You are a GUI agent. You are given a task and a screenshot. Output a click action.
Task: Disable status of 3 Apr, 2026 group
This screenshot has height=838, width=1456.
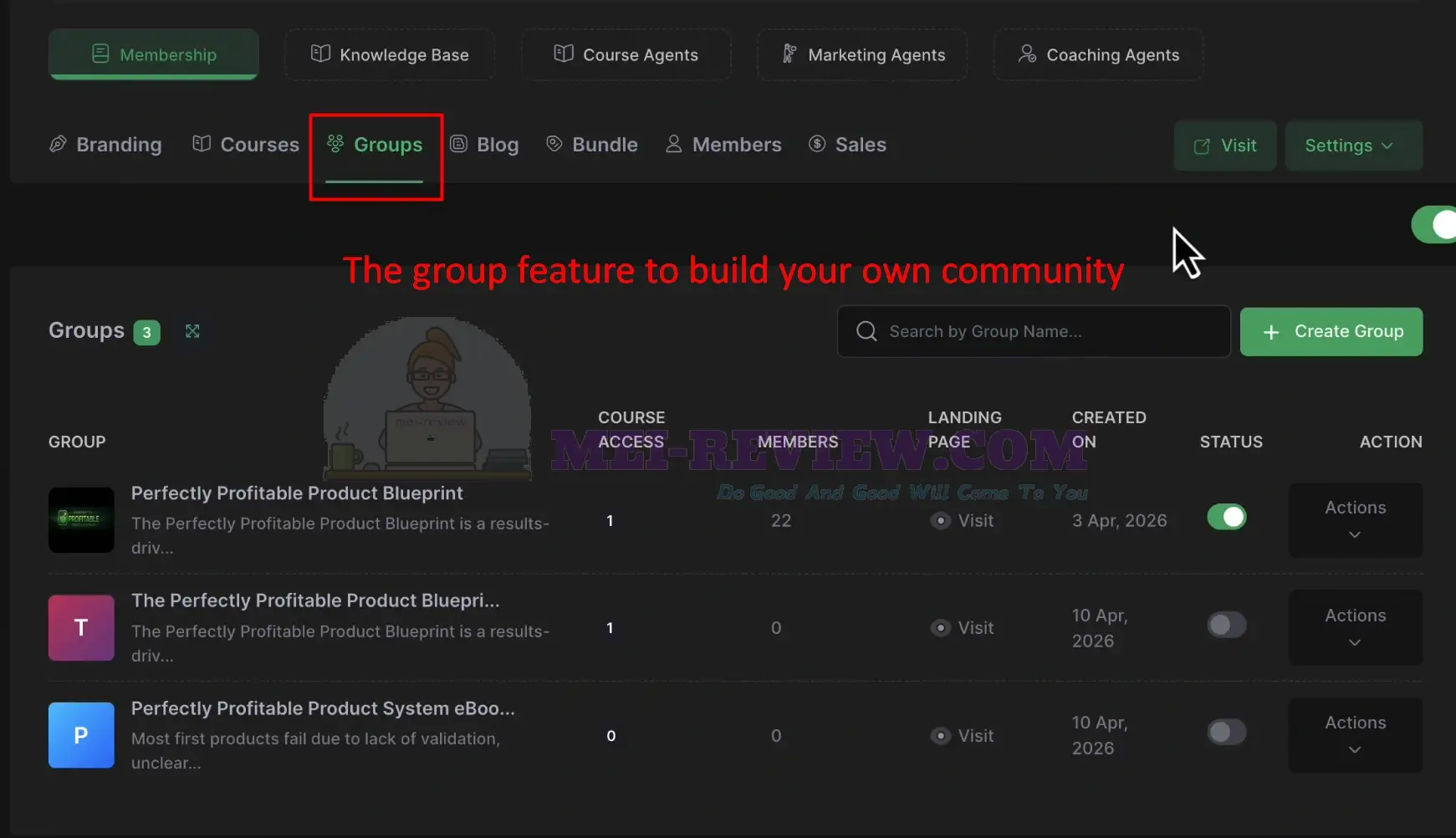(x=1227, y=517)
